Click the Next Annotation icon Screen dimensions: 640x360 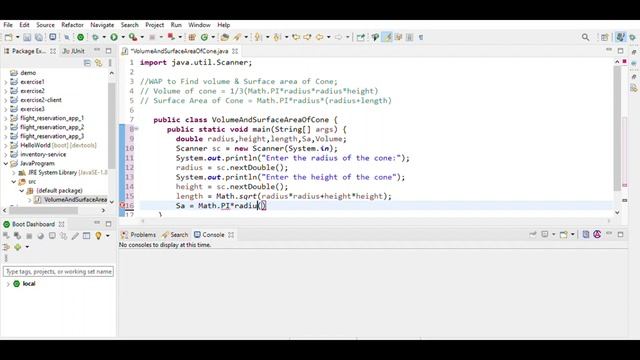click(258, 37)
